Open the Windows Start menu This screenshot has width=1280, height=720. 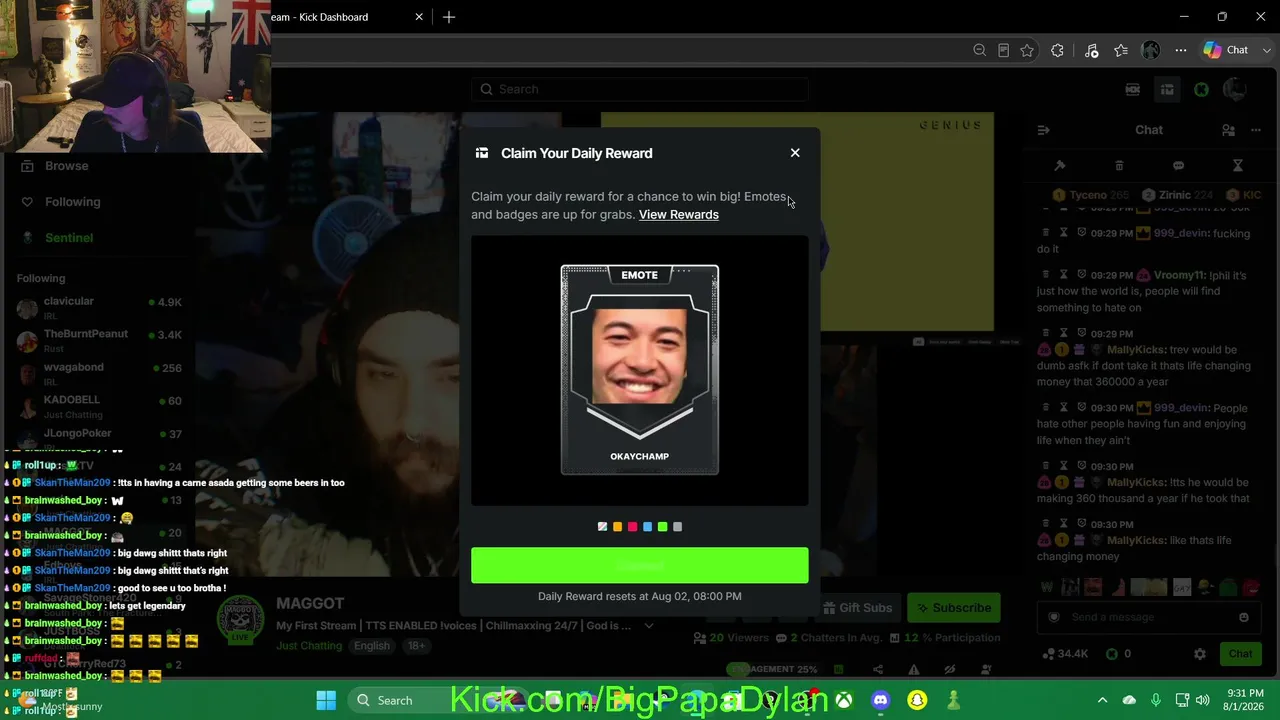(x=326, y=700)
